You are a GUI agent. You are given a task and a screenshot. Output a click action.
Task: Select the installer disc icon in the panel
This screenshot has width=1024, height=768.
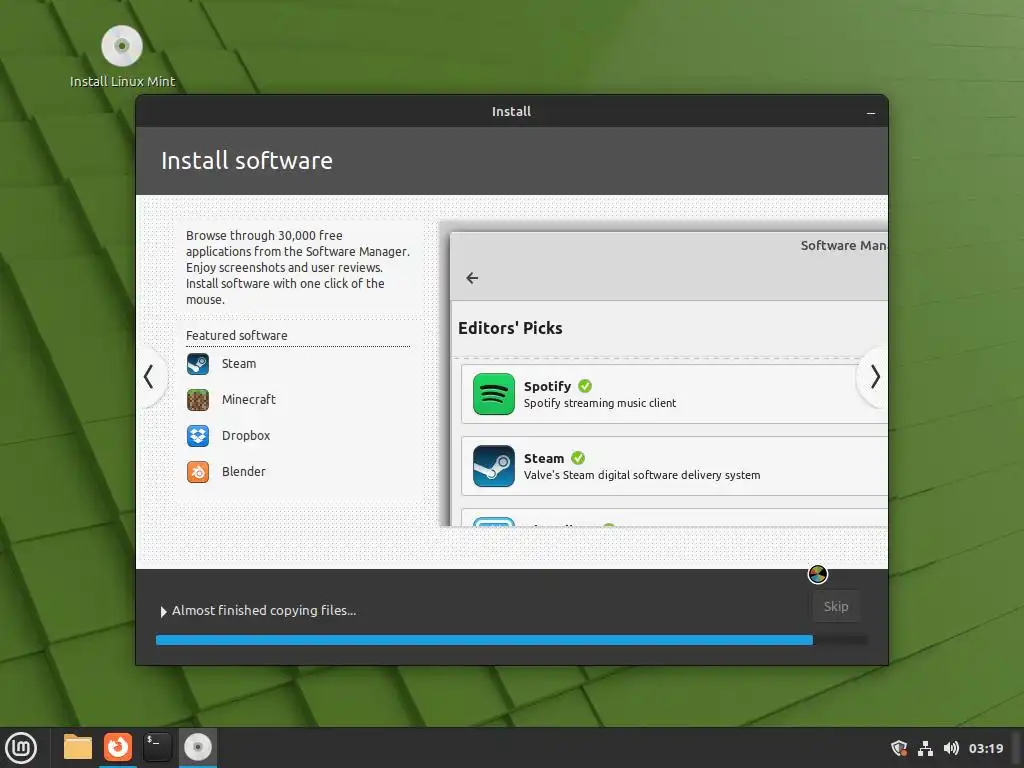pos(198,747)
